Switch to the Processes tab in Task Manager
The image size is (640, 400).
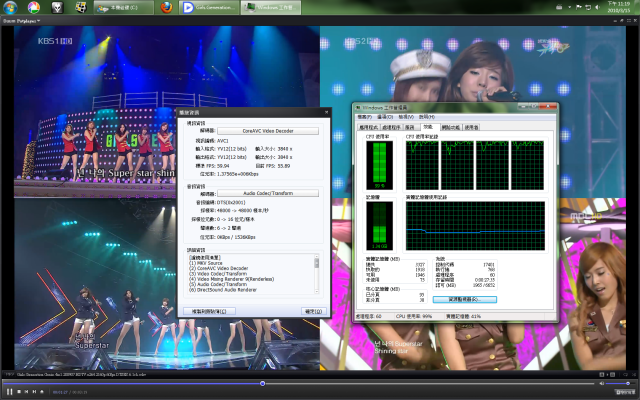[391, 127]
